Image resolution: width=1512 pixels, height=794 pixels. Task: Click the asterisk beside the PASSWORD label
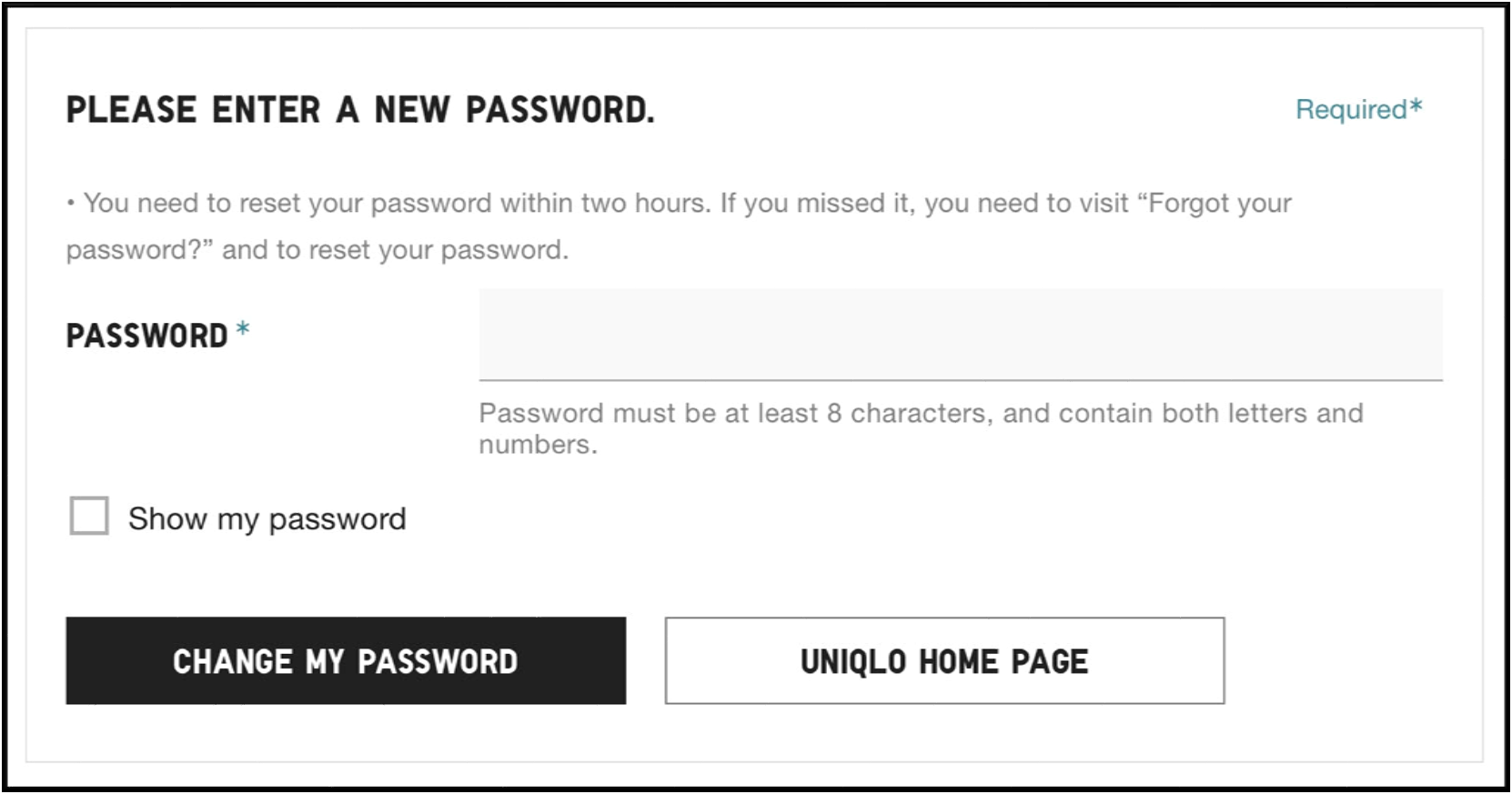click(x=243, y=330)
